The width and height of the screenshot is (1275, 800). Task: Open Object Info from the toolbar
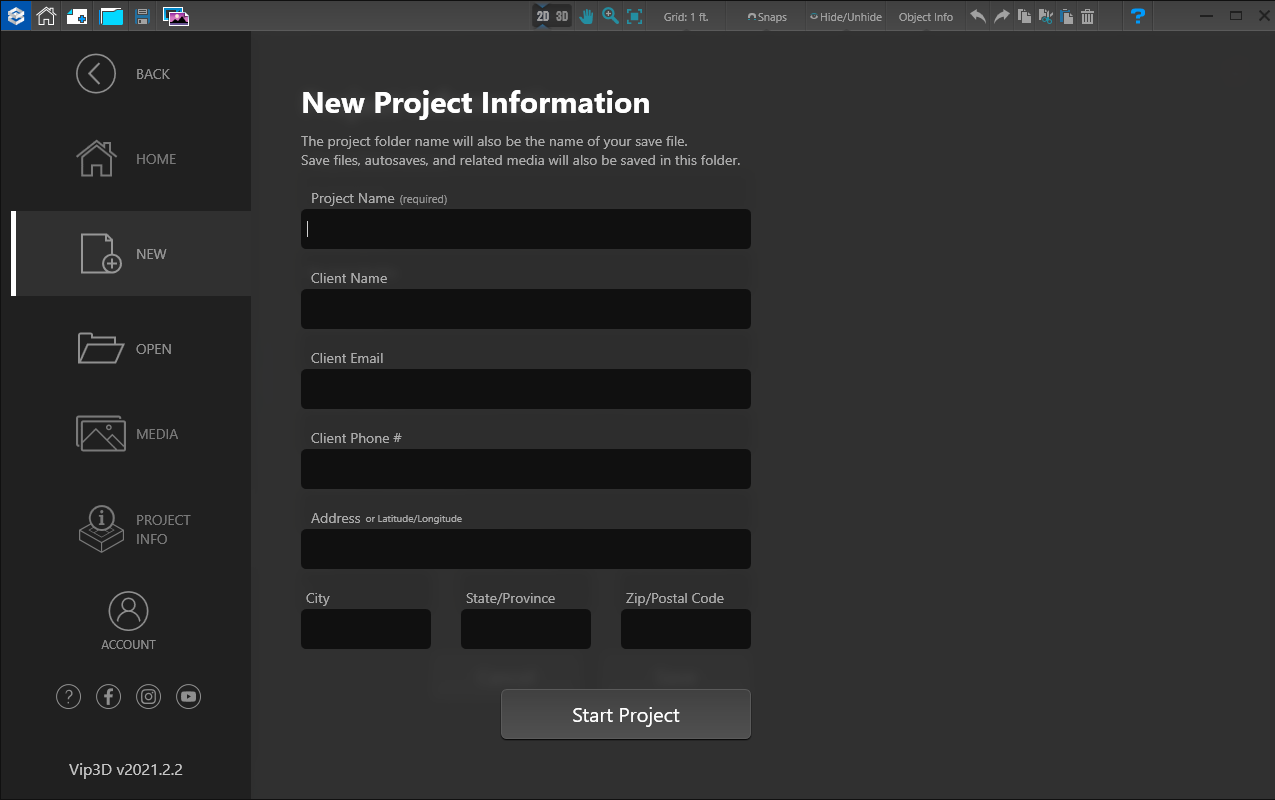tap(925, 16)
